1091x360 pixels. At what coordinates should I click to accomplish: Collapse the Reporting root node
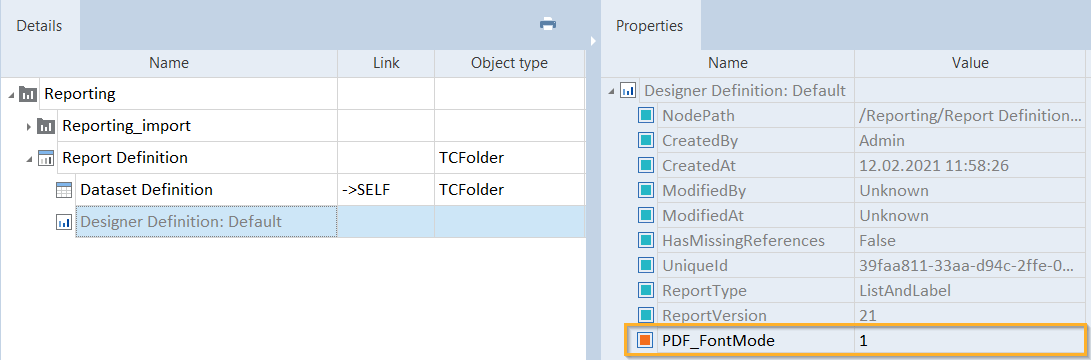[12, 95]
